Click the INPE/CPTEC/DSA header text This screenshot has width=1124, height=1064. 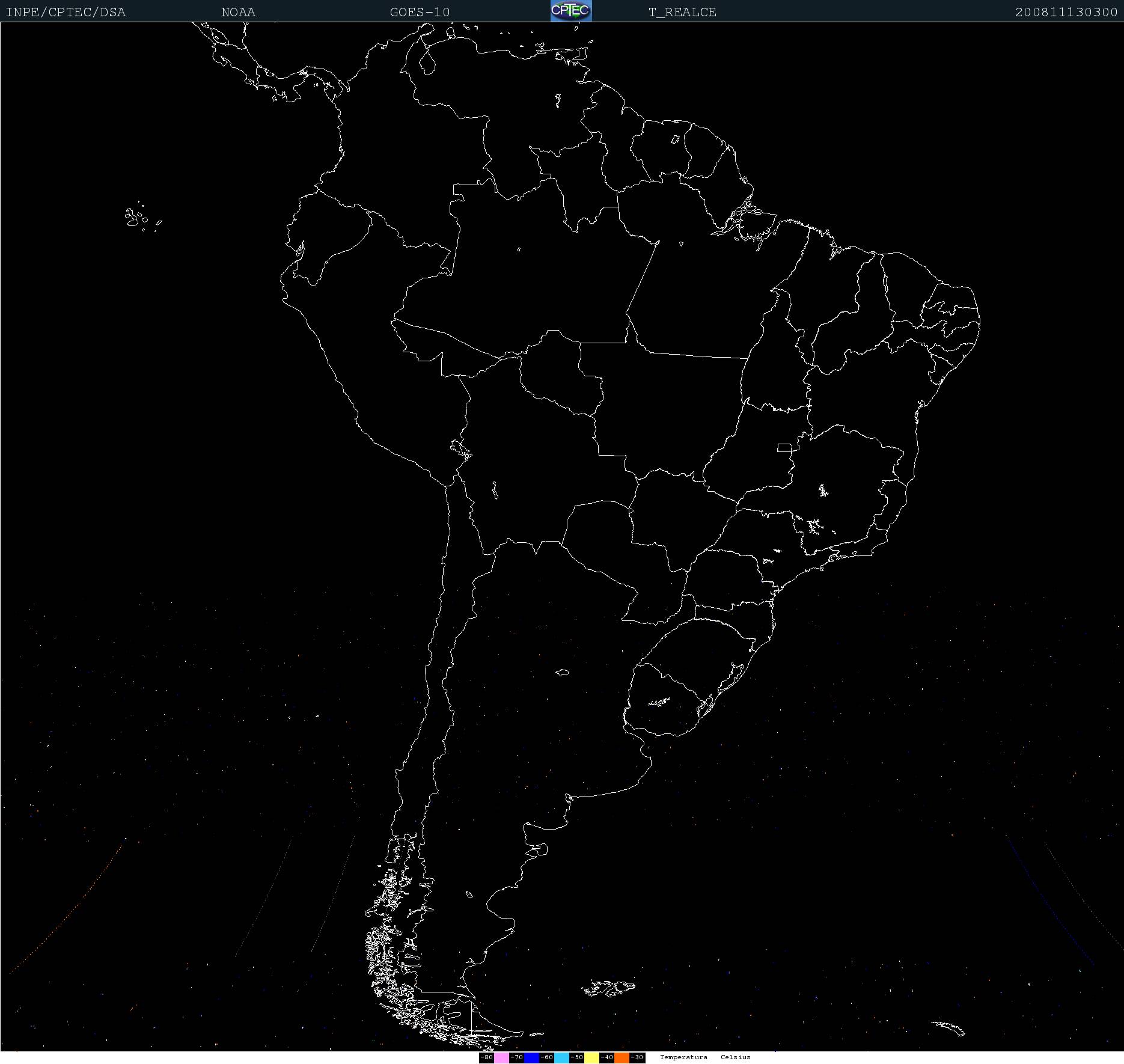click(x=66, y=12)
